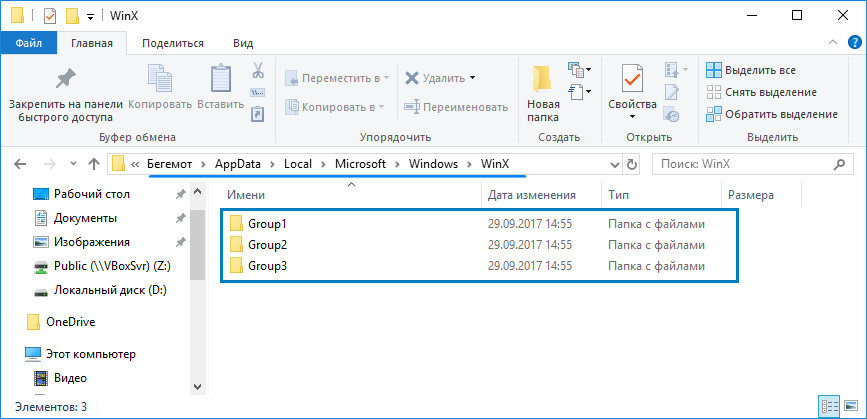This screenshot has width=867, height=419.
Task: Click the Копировать ribbon icon
Action: click(x=160, y=79)
